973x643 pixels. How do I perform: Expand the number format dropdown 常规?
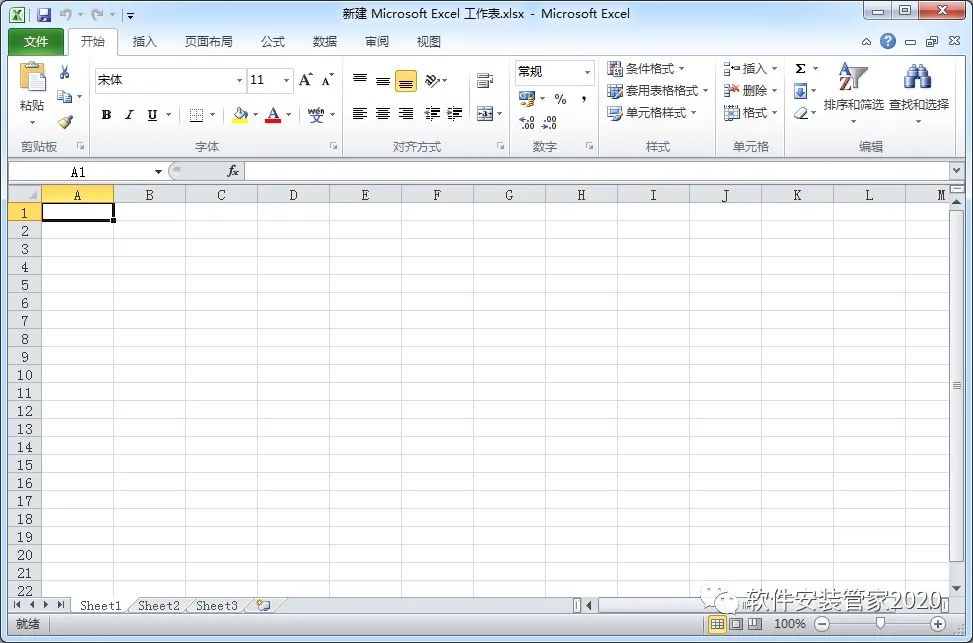(586, 72)
